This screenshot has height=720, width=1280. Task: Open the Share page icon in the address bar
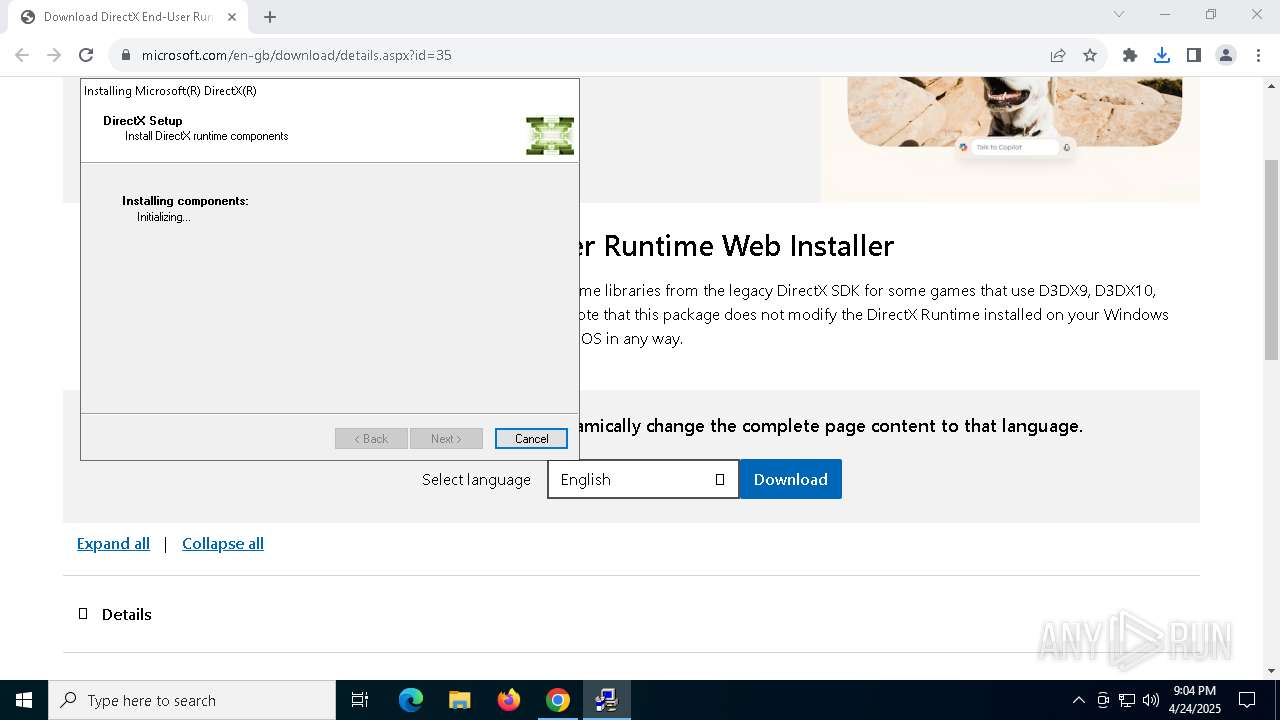pos(1058,55)
